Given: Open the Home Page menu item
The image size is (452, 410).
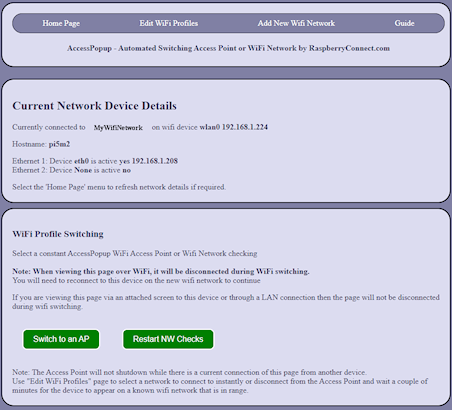Looking at the screenshot, I should pyautogui.click(x=61, y=23).
